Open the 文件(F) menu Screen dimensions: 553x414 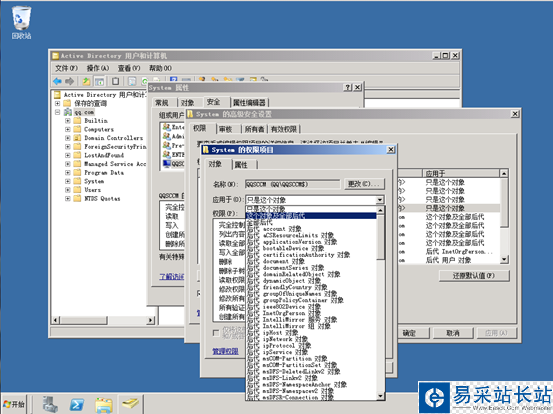tap(66, 68)
